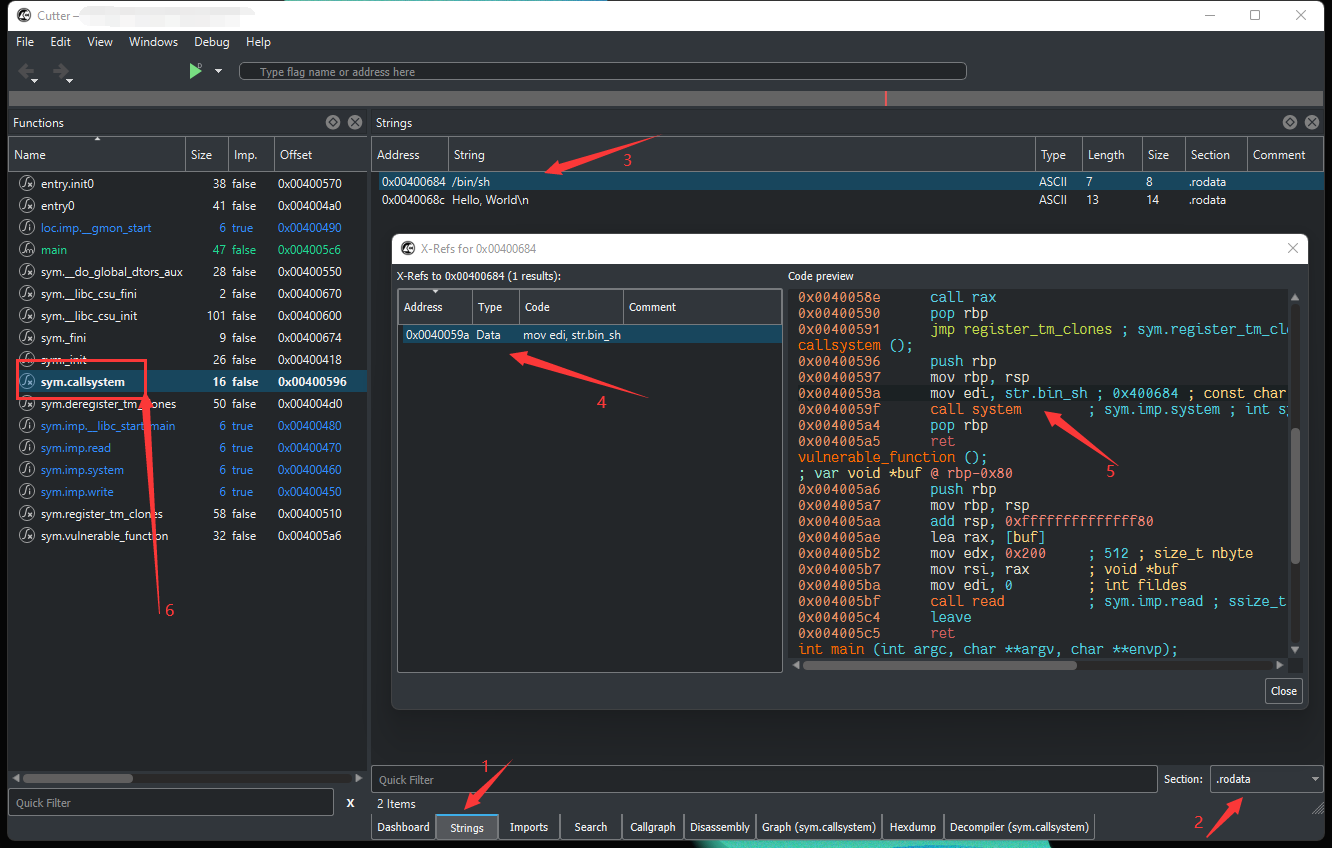Viewport: 1332px width, 848px height.
Task: Select the 0x0040059a xref row
Action: (590, 335)
